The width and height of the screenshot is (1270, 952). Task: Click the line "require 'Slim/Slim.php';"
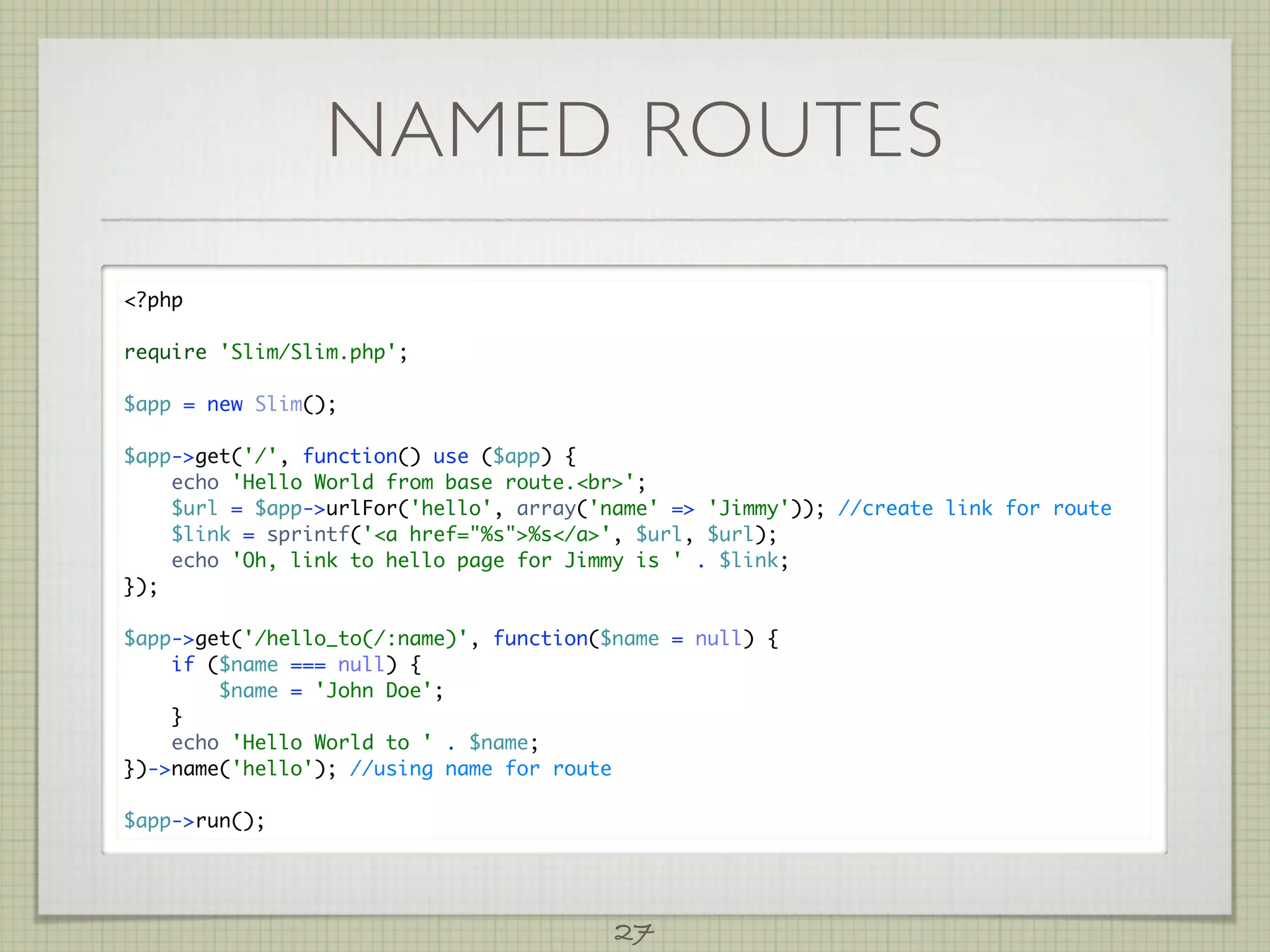point(266,352)
